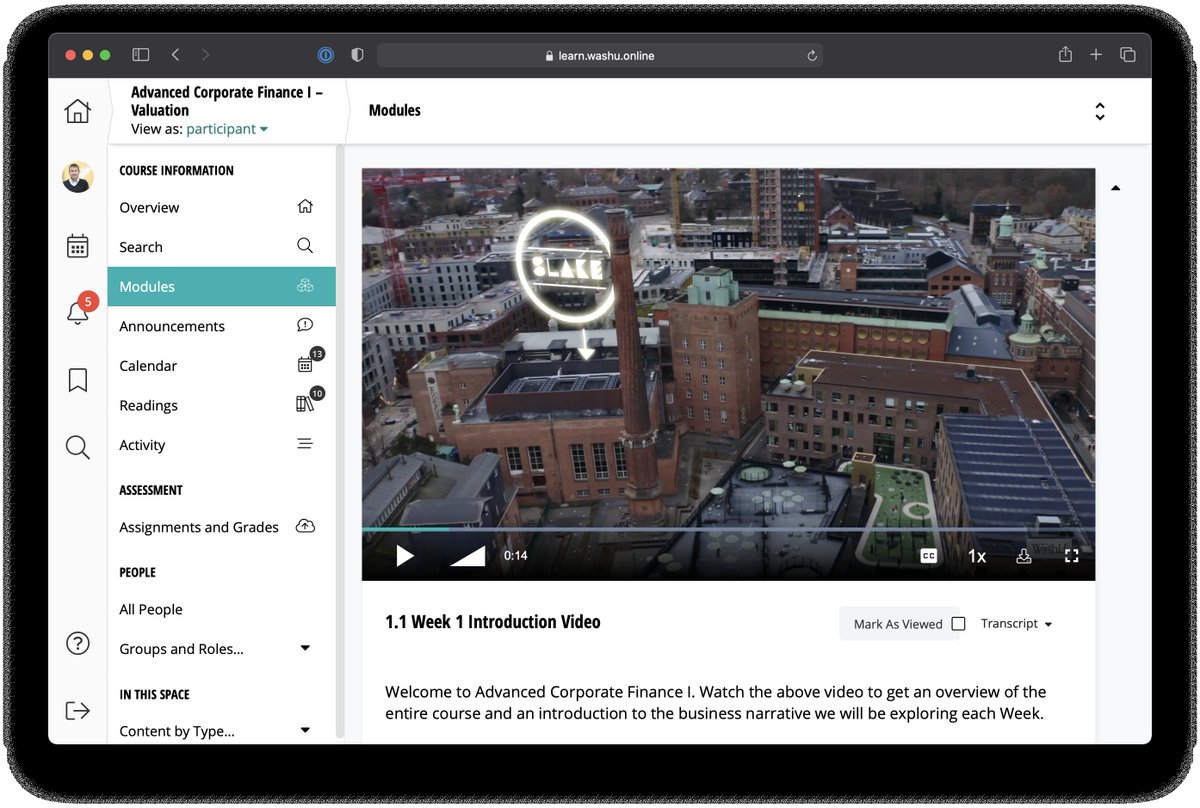Open the calendar icon in left rail
The height and width of the screenshot is (808, 1200).
coord(77,246)
